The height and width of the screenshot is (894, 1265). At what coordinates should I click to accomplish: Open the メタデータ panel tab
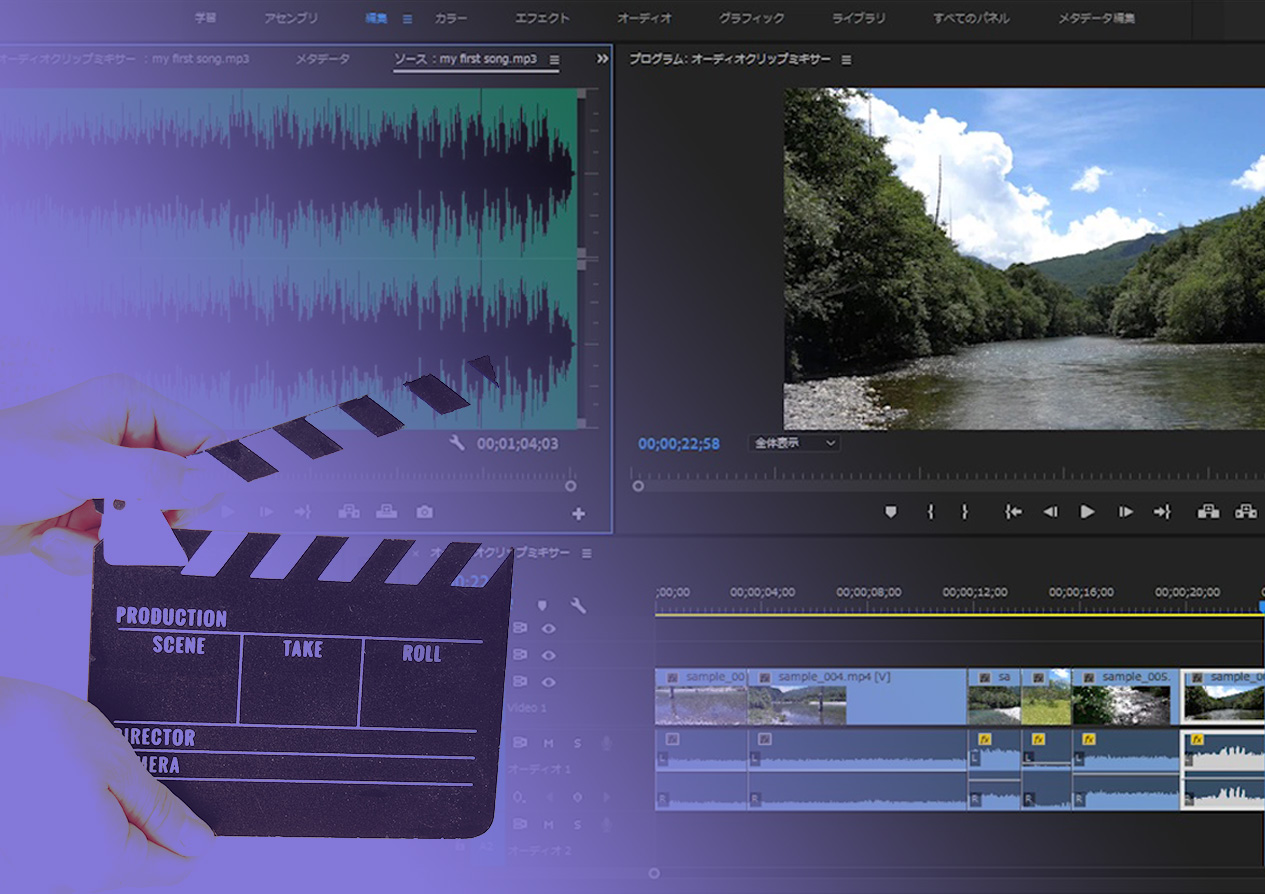(322, 59)
